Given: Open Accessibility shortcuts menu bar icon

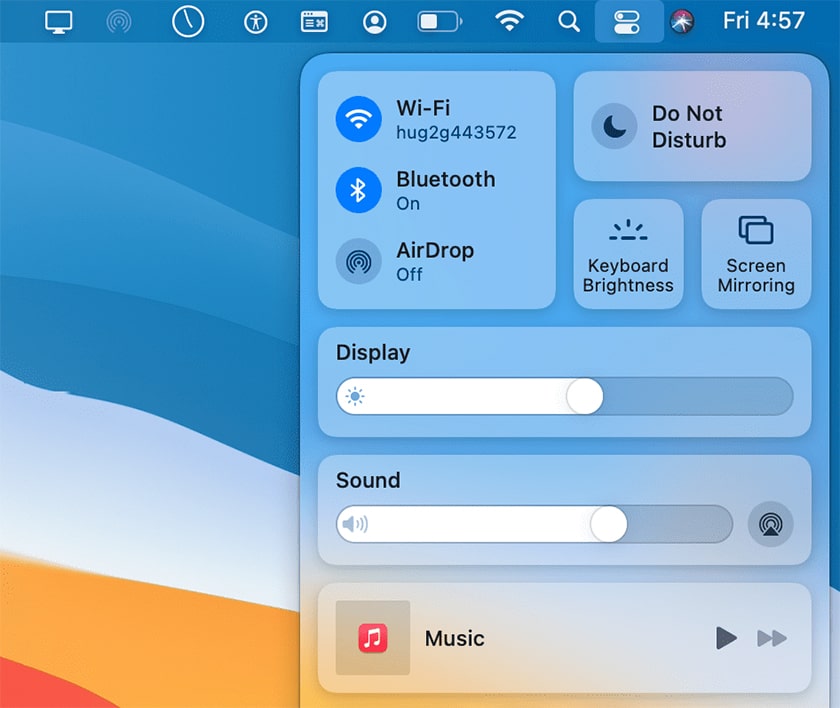Looking at the screenshot, I should (256, 22).
